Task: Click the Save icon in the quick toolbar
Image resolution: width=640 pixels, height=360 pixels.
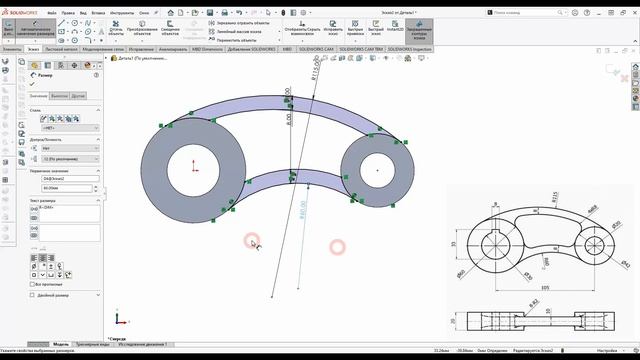Action: coord(210,13)
